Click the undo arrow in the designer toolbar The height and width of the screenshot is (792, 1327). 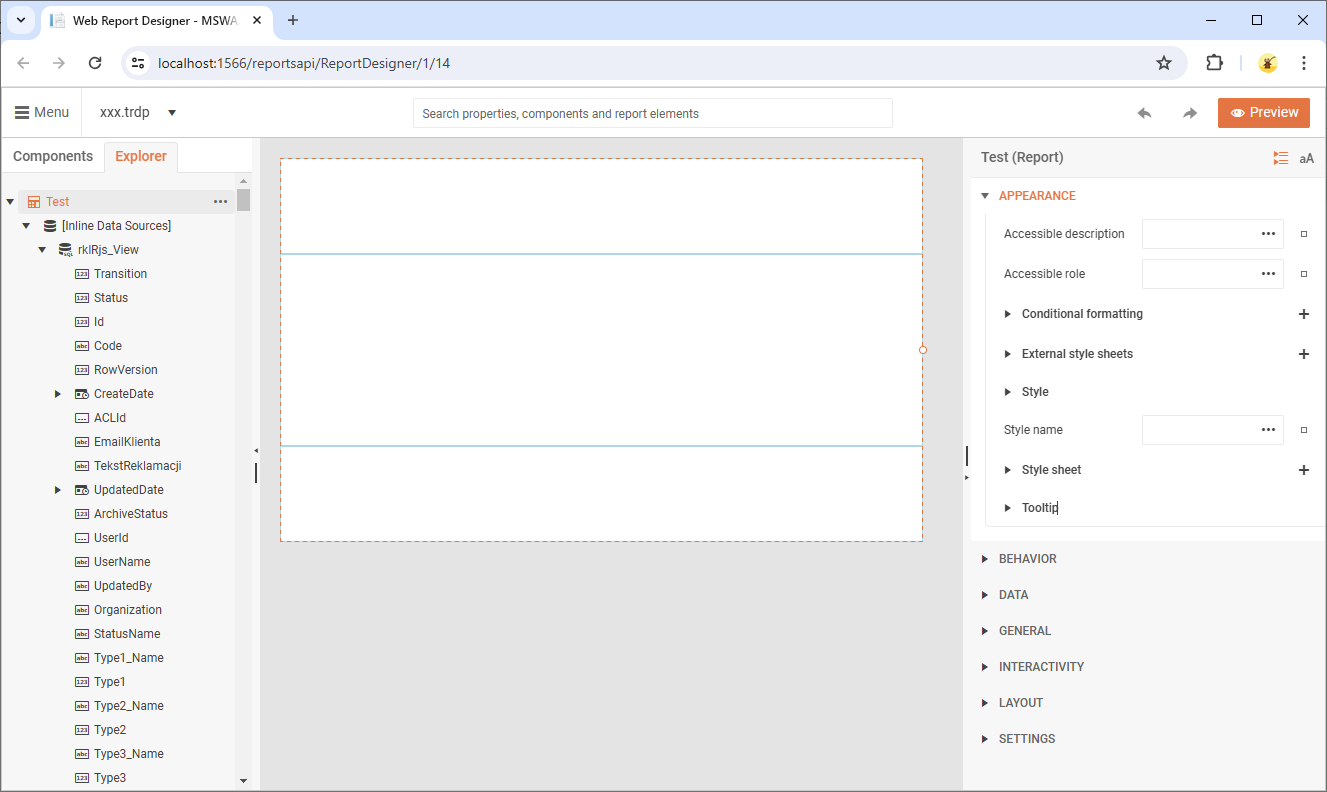tap(1144, 112)
